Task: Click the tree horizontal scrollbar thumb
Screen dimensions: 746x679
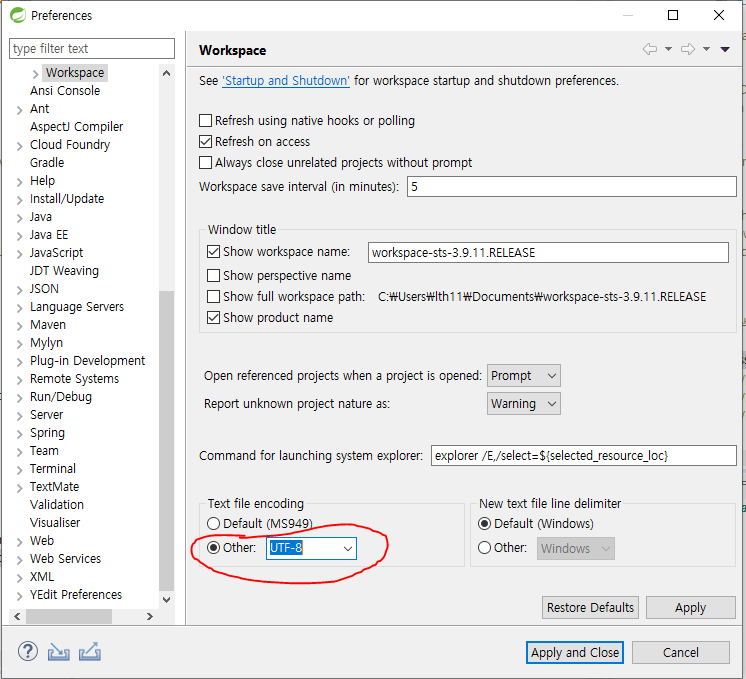Action: point(69,617)
